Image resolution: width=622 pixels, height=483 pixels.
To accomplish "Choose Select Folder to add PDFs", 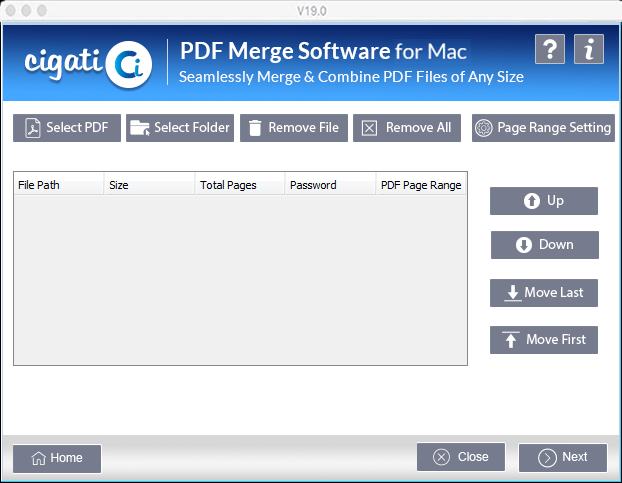I will 180,128.
